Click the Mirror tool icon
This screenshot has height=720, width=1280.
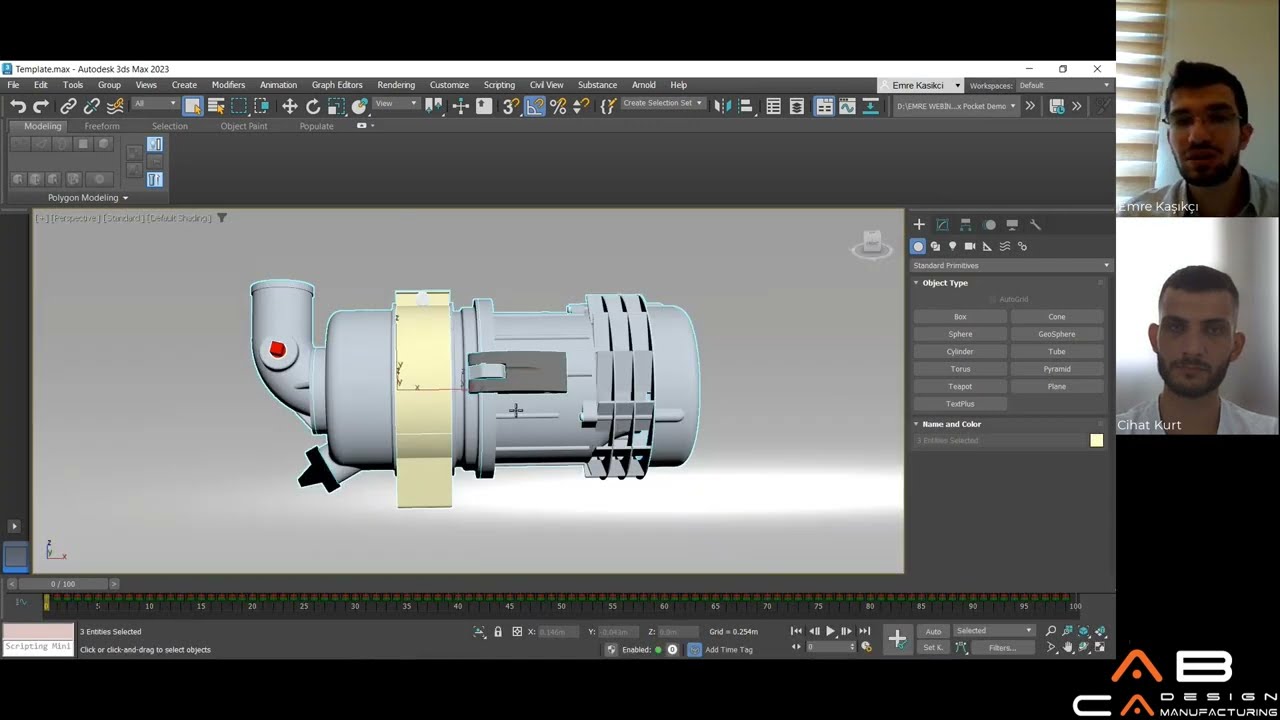pyautogui.click(x=722, y=106)
